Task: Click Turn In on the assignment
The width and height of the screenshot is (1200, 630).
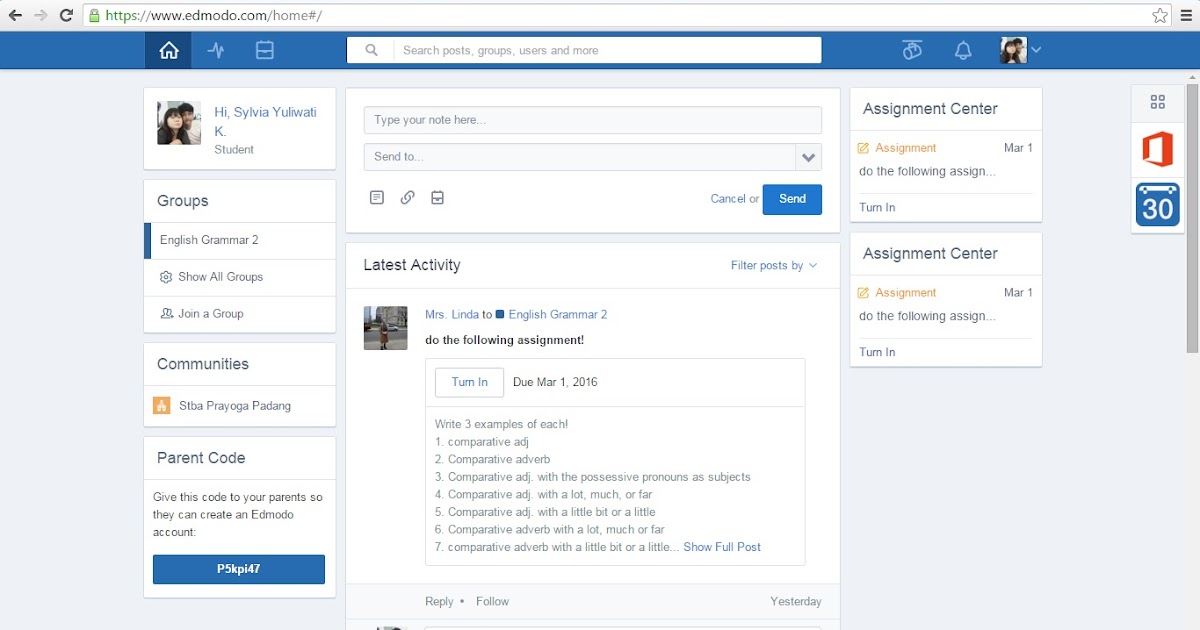Action: click(x=468, y=382)
